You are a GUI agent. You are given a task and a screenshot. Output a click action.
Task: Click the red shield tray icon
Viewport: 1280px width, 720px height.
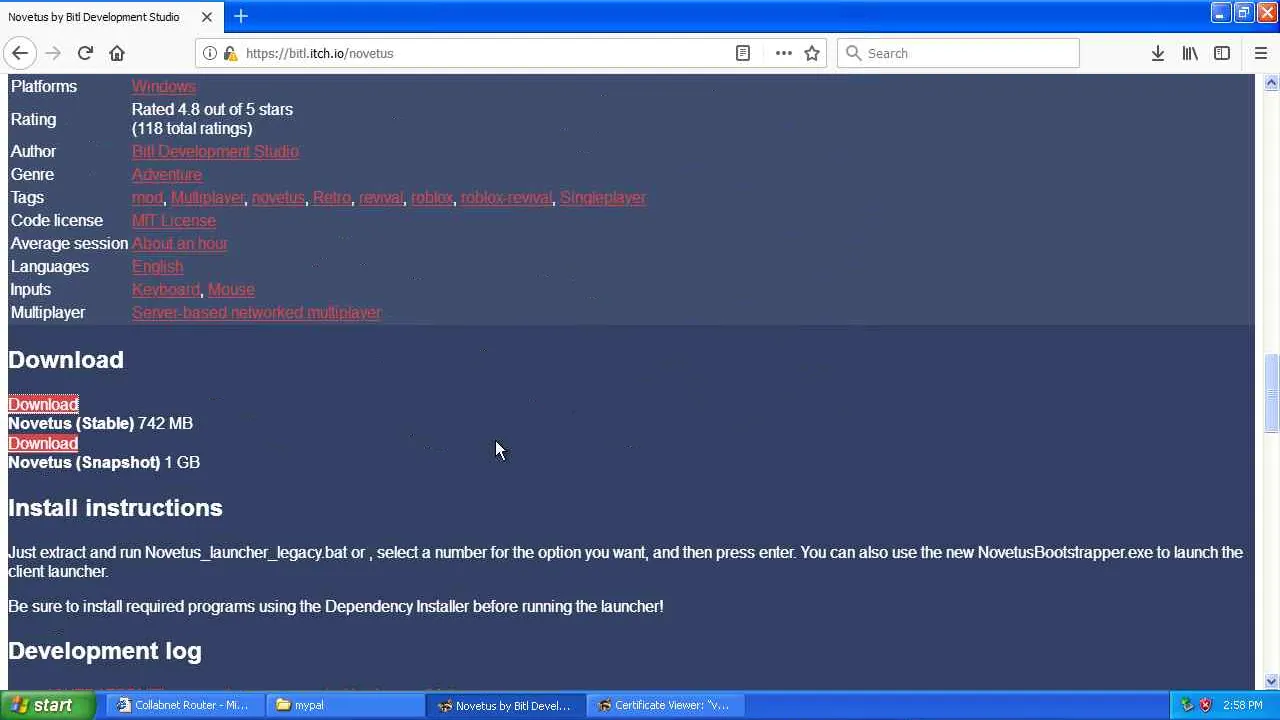(x=1205, y=705)
